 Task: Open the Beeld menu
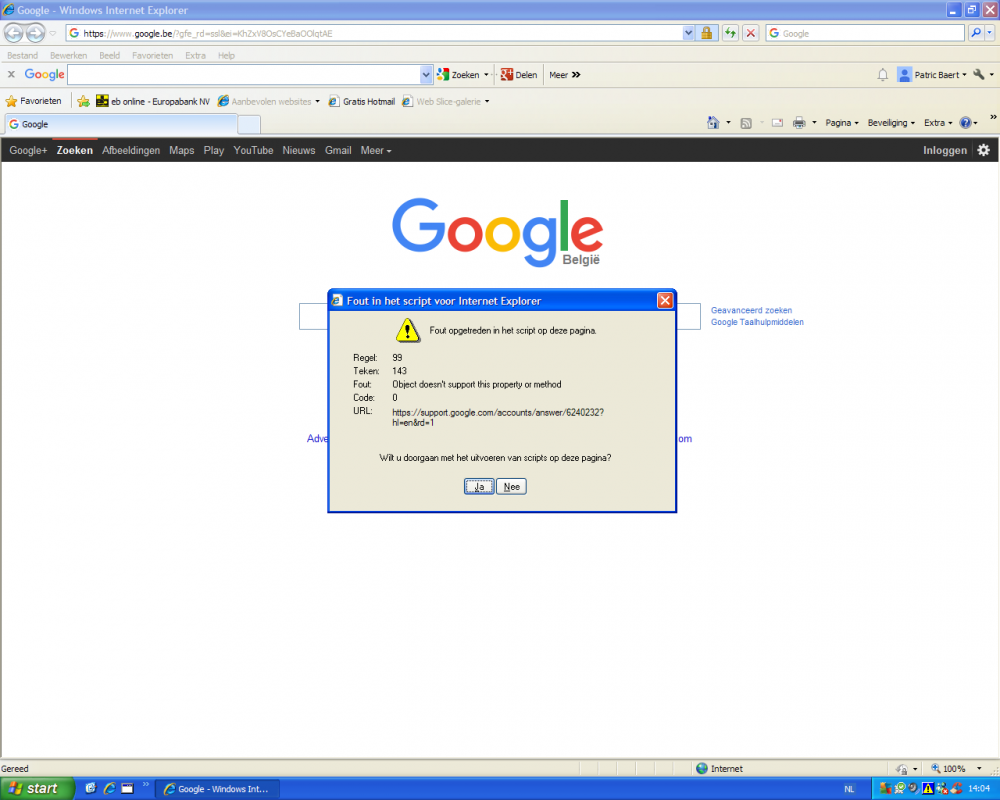point(110,56)
